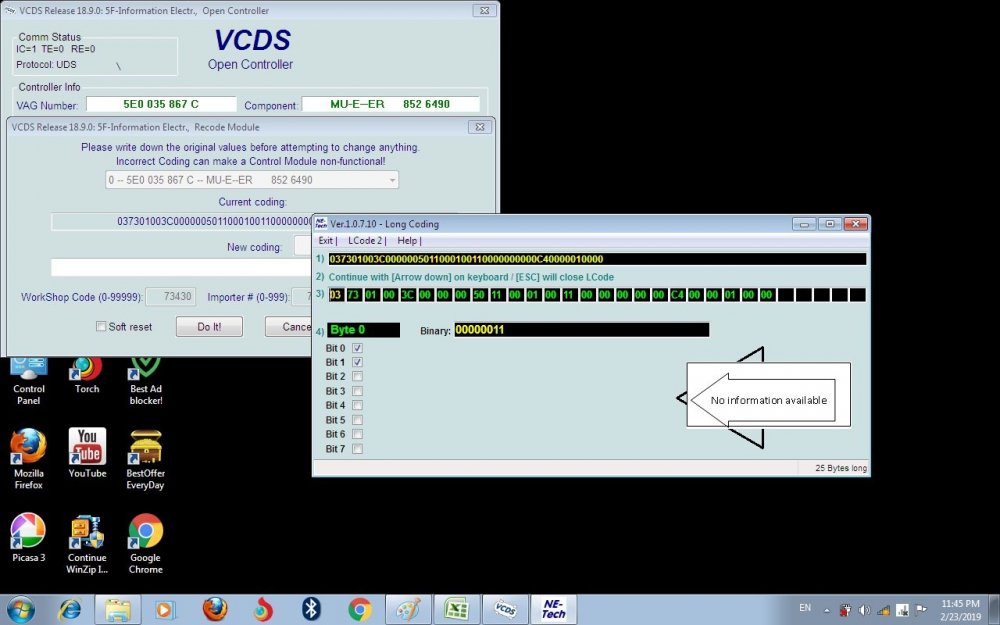
Task: Click the WorkShop Code field
Action: click(x=170, y=297)
